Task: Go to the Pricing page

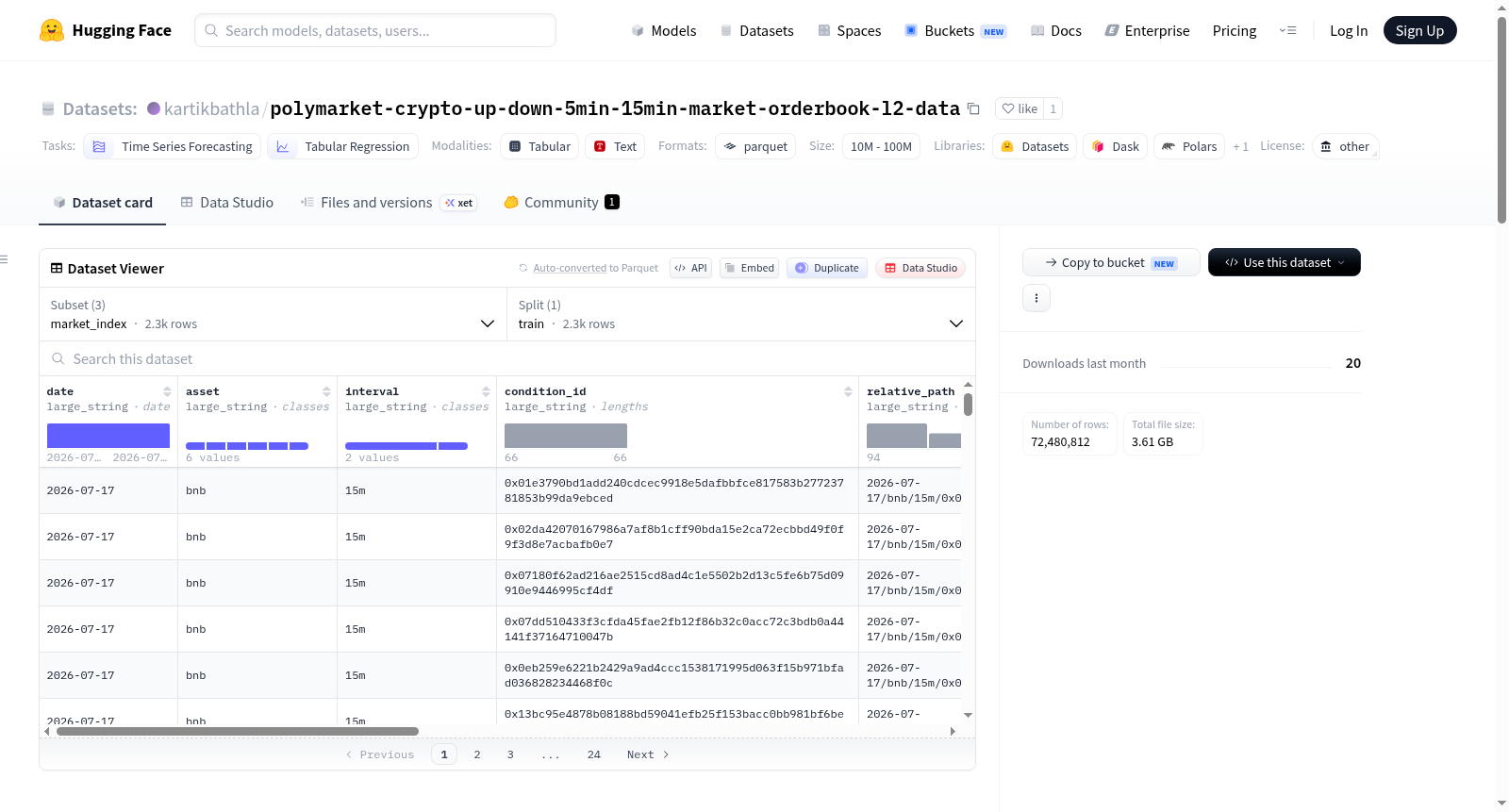Action: pyautogui.click(x=1235, y=30)
